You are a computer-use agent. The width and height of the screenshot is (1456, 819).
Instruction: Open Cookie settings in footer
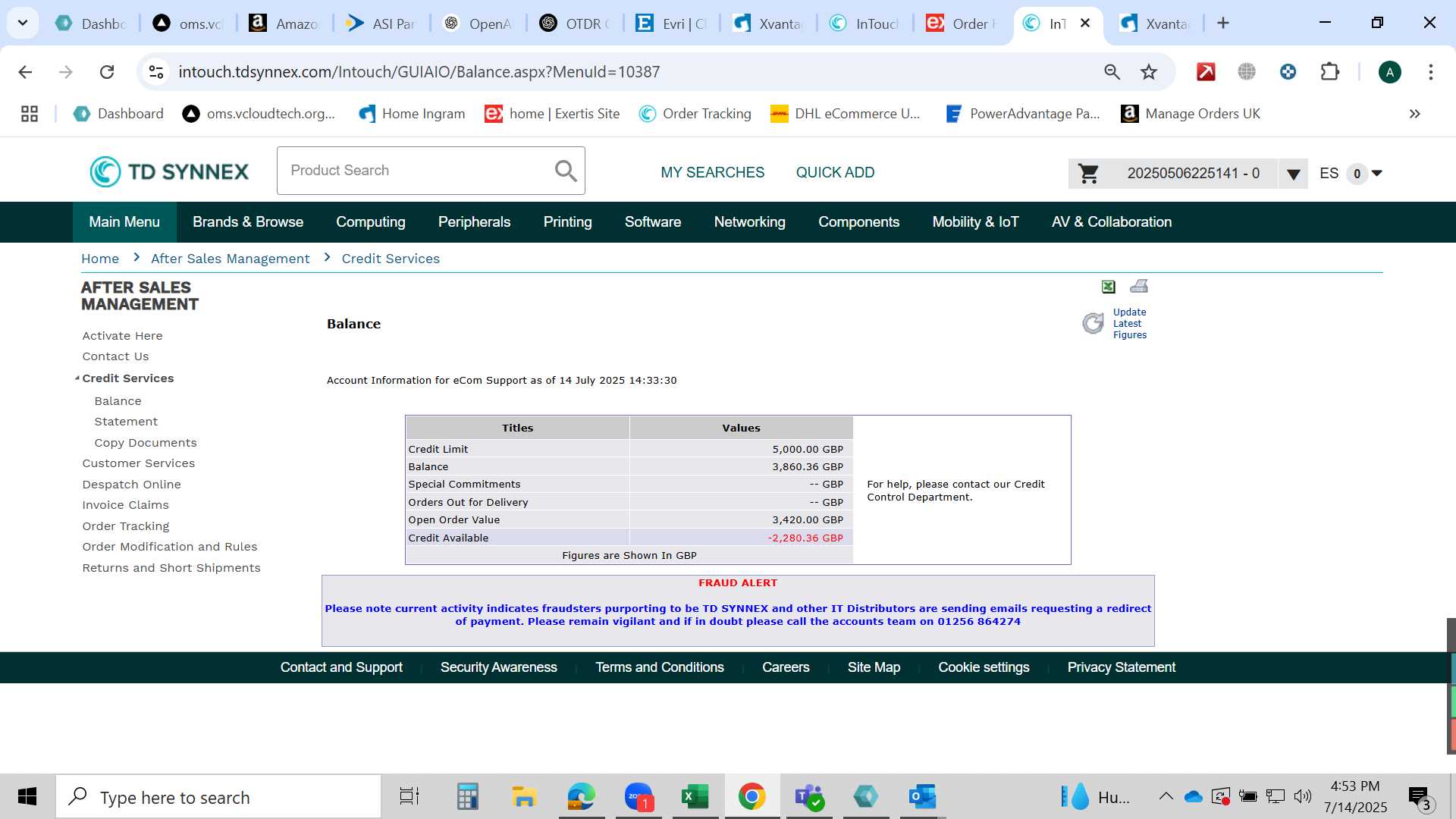[x=984, y=667]
